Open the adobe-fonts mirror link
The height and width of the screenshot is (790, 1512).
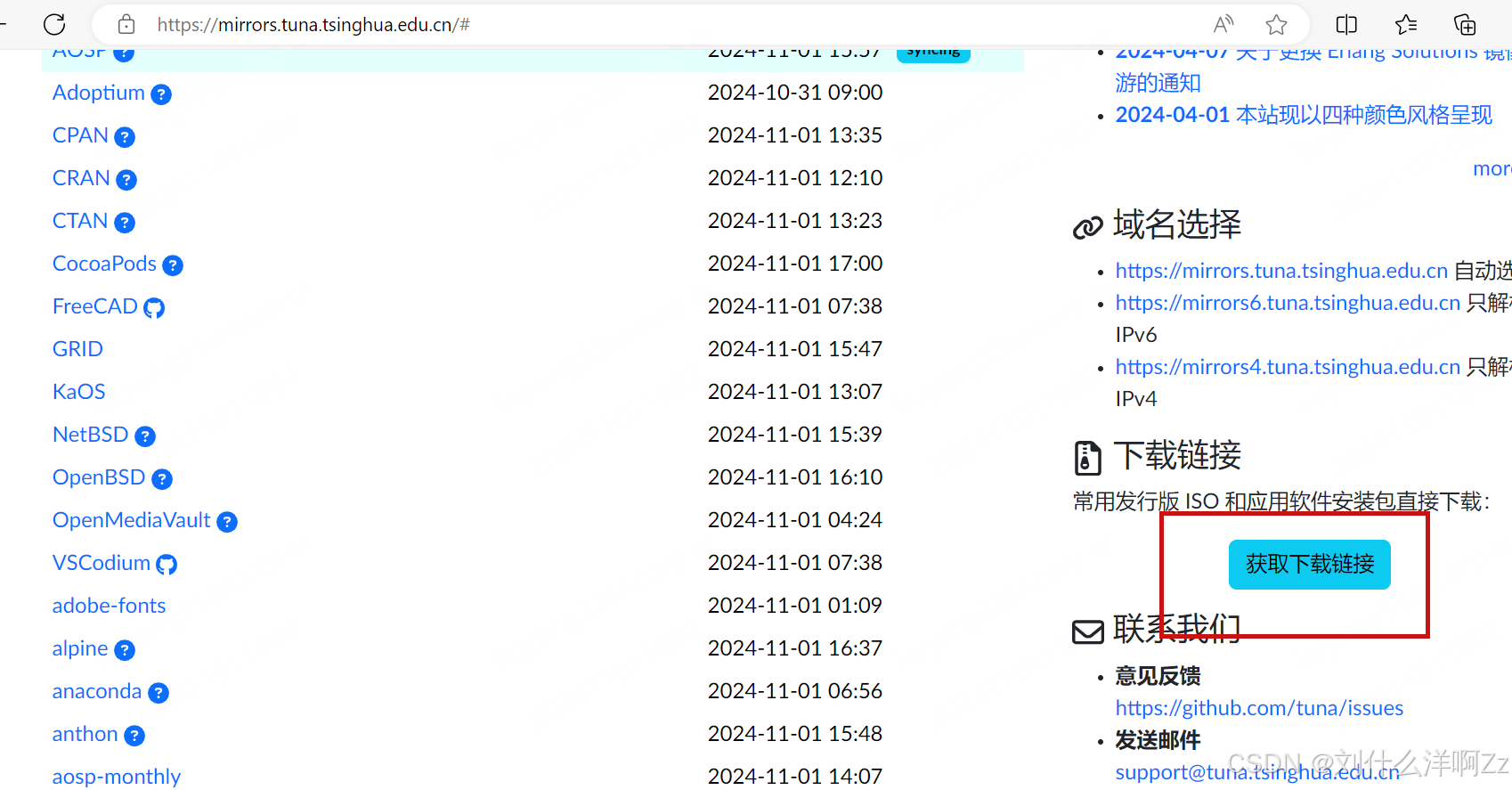pyautogui.click(x=109, y=606)
